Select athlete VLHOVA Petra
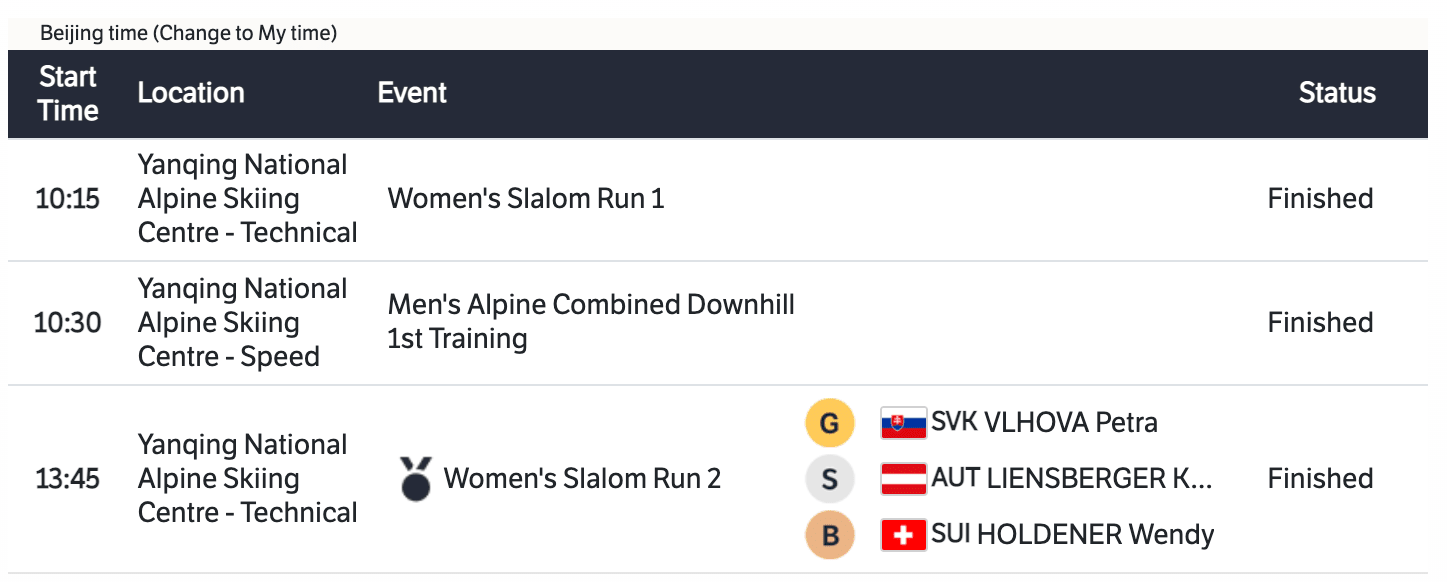Screen dimensions: 1447x582 coord(1044,422)
